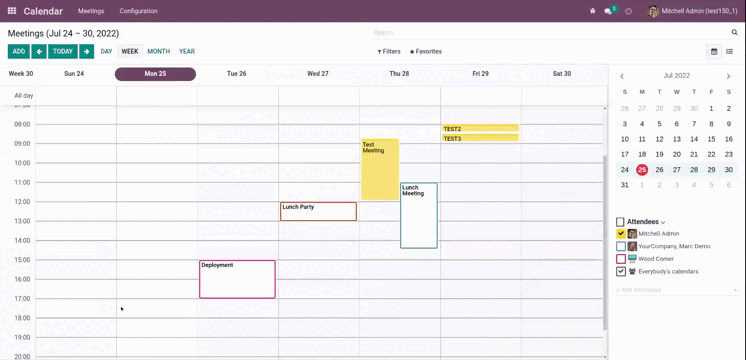Screen dimensions: 746x360
Task: Open the Lunch Meeting event
Action: pyautogui.click(x=419, y=215)
